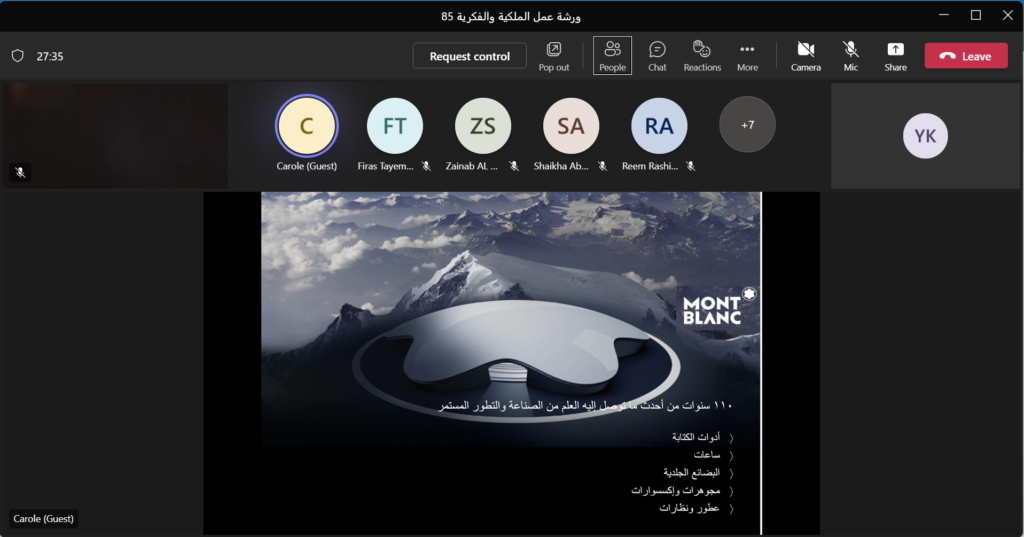1024x537 pixels.
Task: Select the RA participant avatar
Action: point(659,125)
